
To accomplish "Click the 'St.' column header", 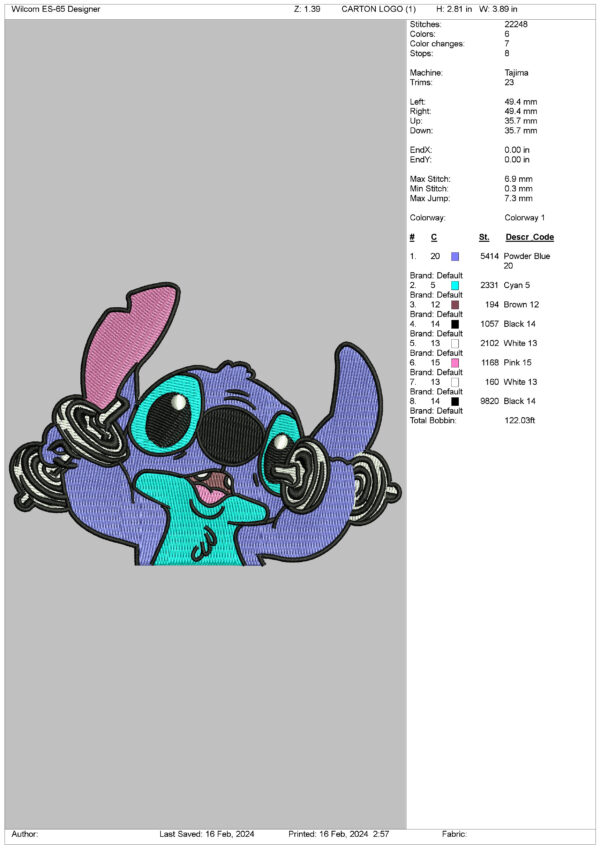I will point(484,237).
